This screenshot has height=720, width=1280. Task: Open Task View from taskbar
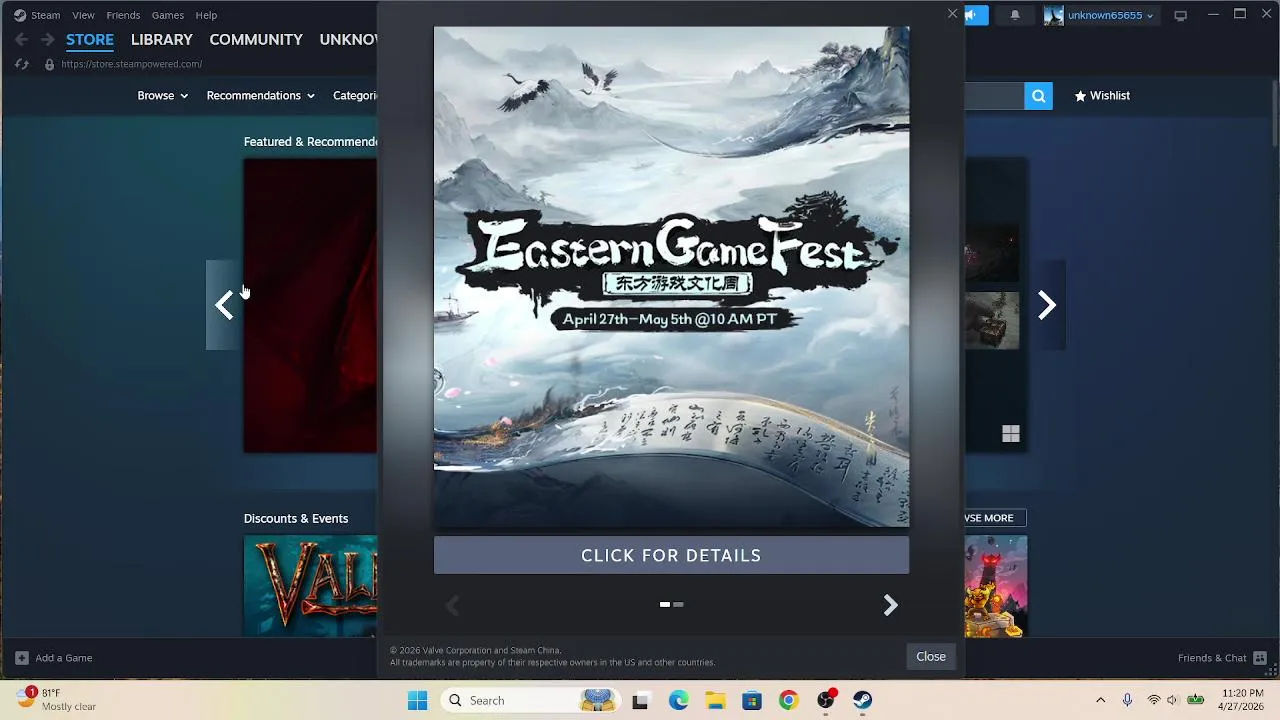pyautogui.click(x=640, y=700)
